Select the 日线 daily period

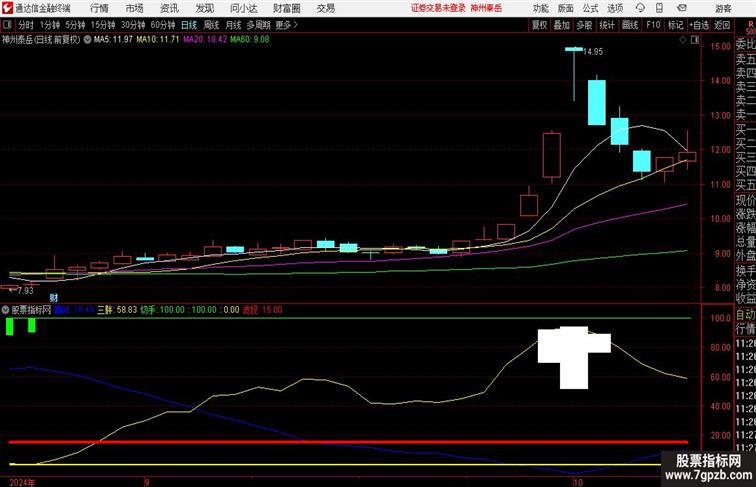189,25
